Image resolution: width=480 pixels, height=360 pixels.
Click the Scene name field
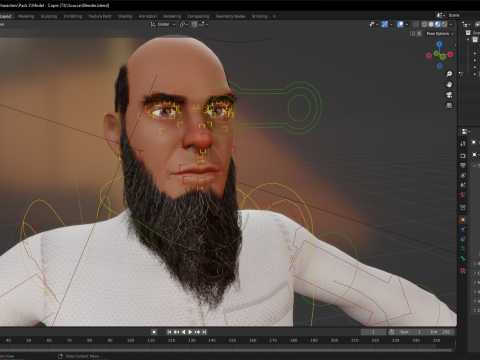[463, 15]
